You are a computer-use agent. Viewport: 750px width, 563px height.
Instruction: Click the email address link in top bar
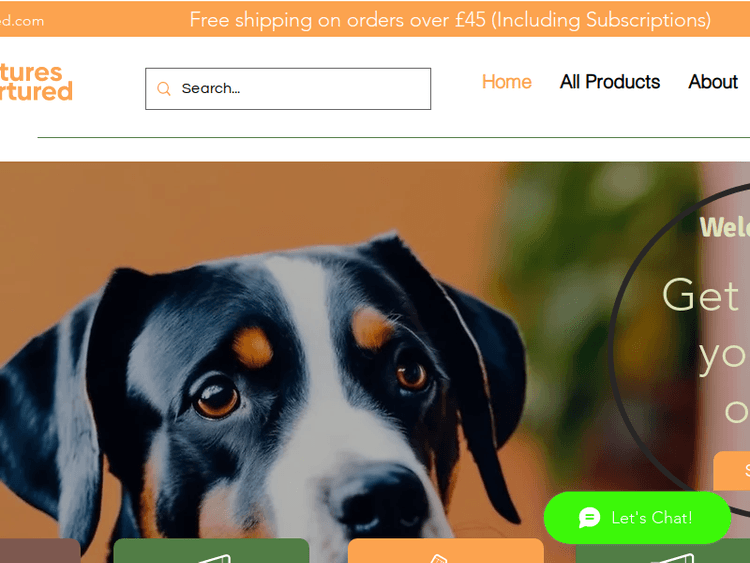click(x=22, y=21)
